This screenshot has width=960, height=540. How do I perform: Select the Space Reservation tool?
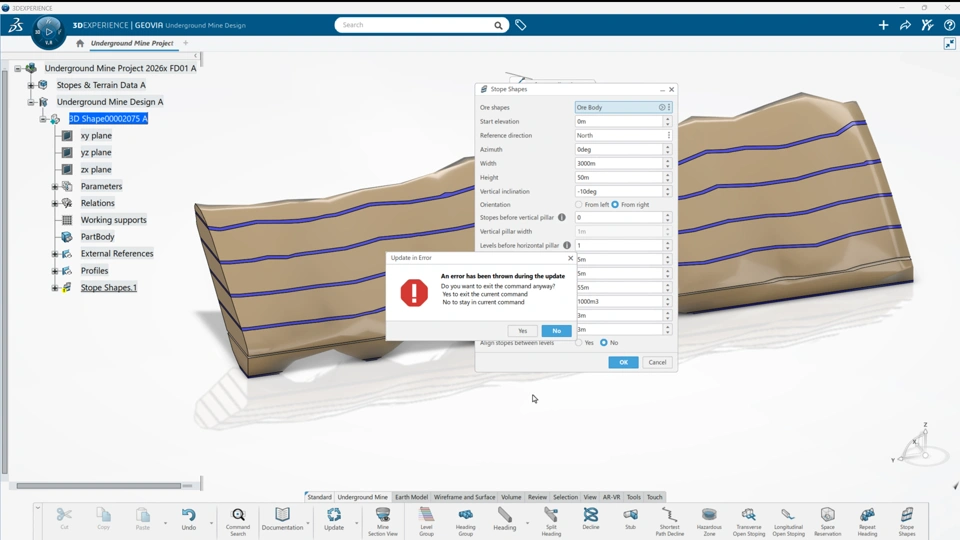(x=827, y=522)
